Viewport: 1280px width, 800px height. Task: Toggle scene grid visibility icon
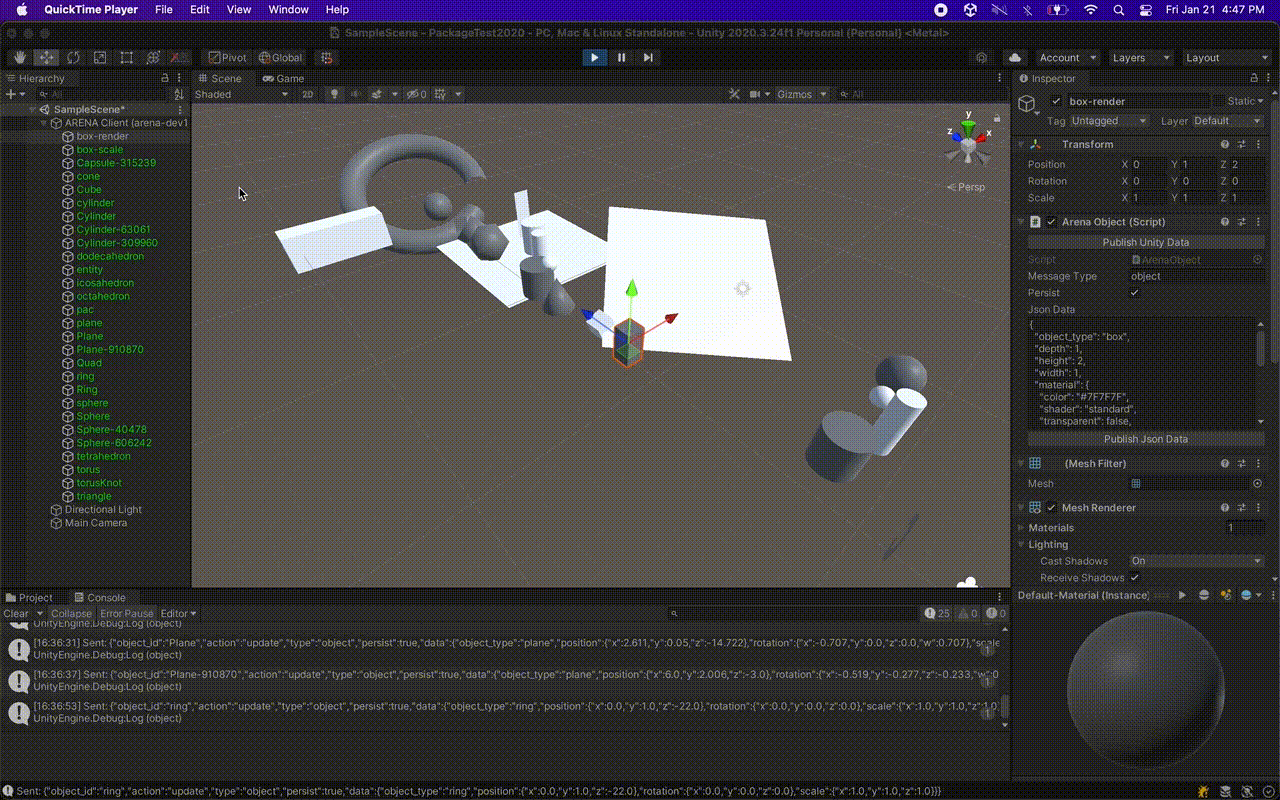pos(441,94)
